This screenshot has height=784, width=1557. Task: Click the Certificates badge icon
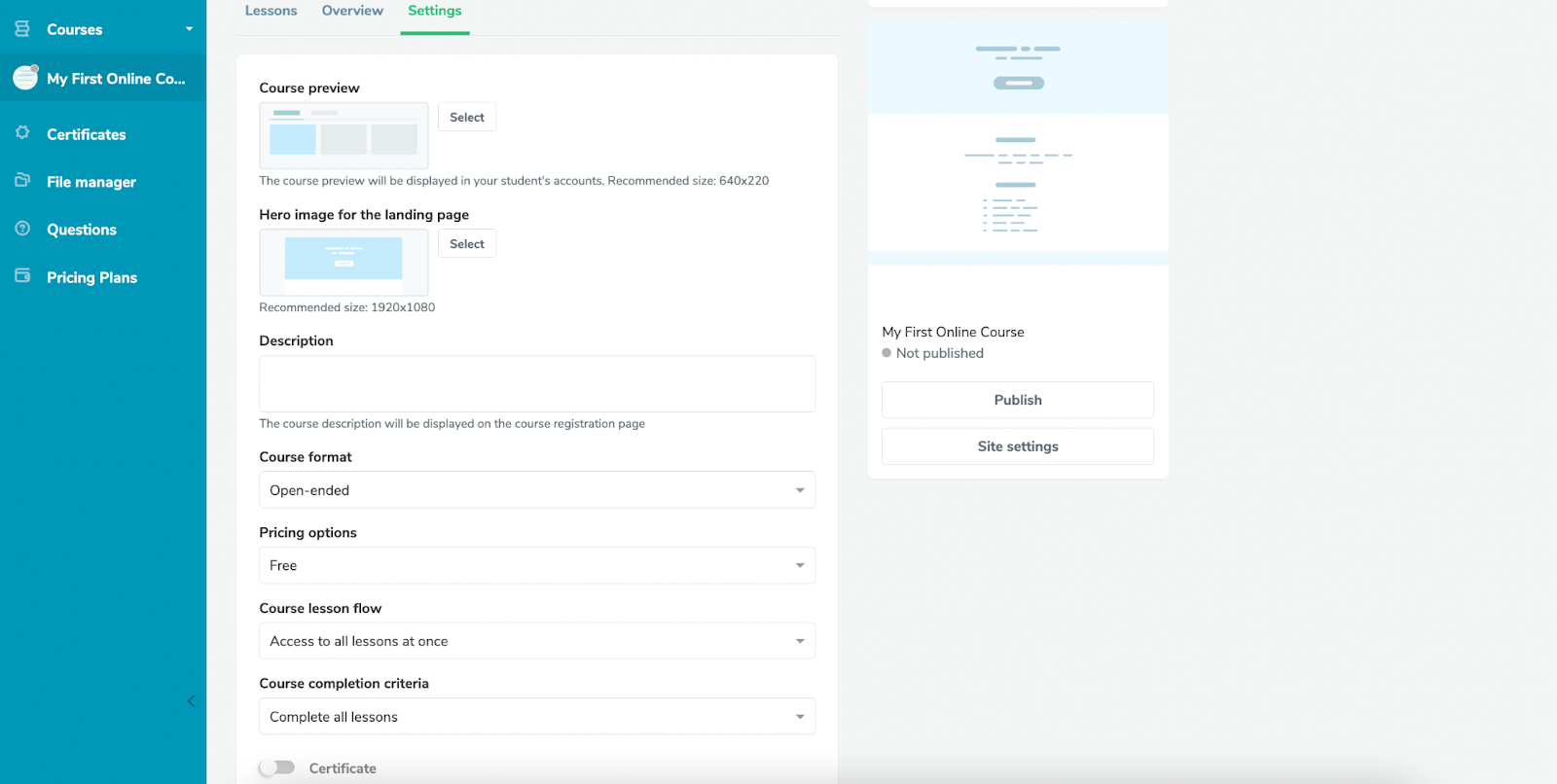[22, 132]
